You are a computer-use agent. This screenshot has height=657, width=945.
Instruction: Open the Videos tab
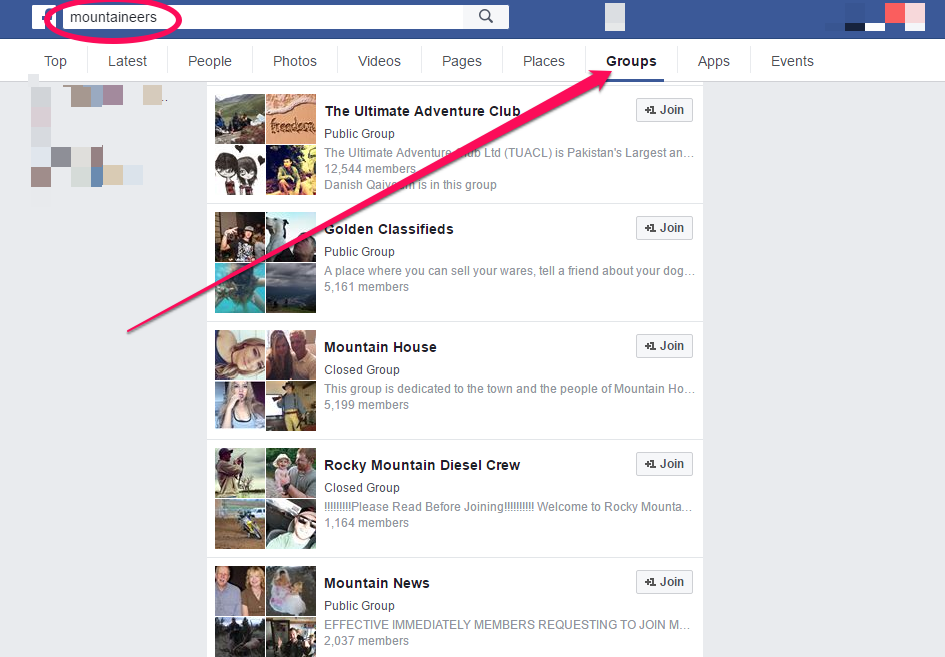coord(379,61)
